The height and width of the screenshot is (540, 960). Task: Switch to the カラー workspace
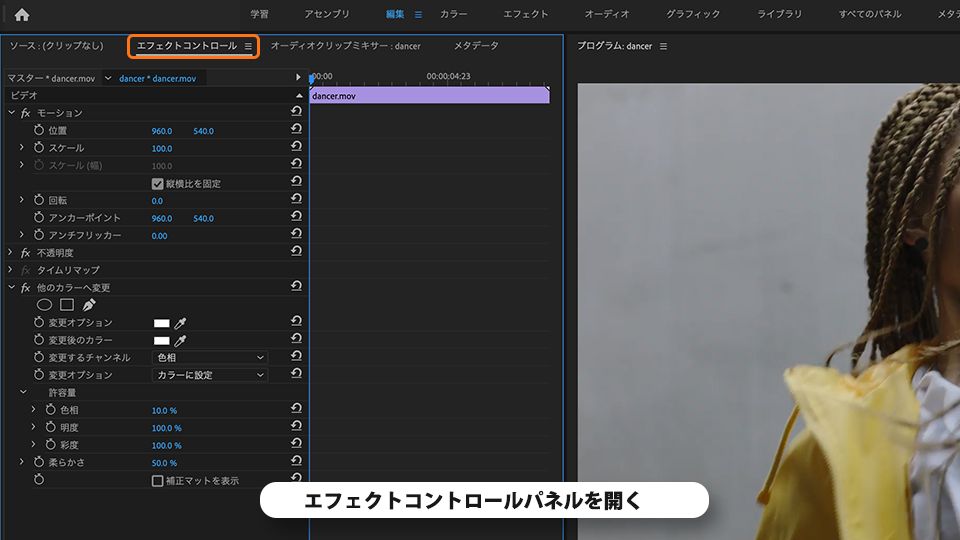pos(454,14)
